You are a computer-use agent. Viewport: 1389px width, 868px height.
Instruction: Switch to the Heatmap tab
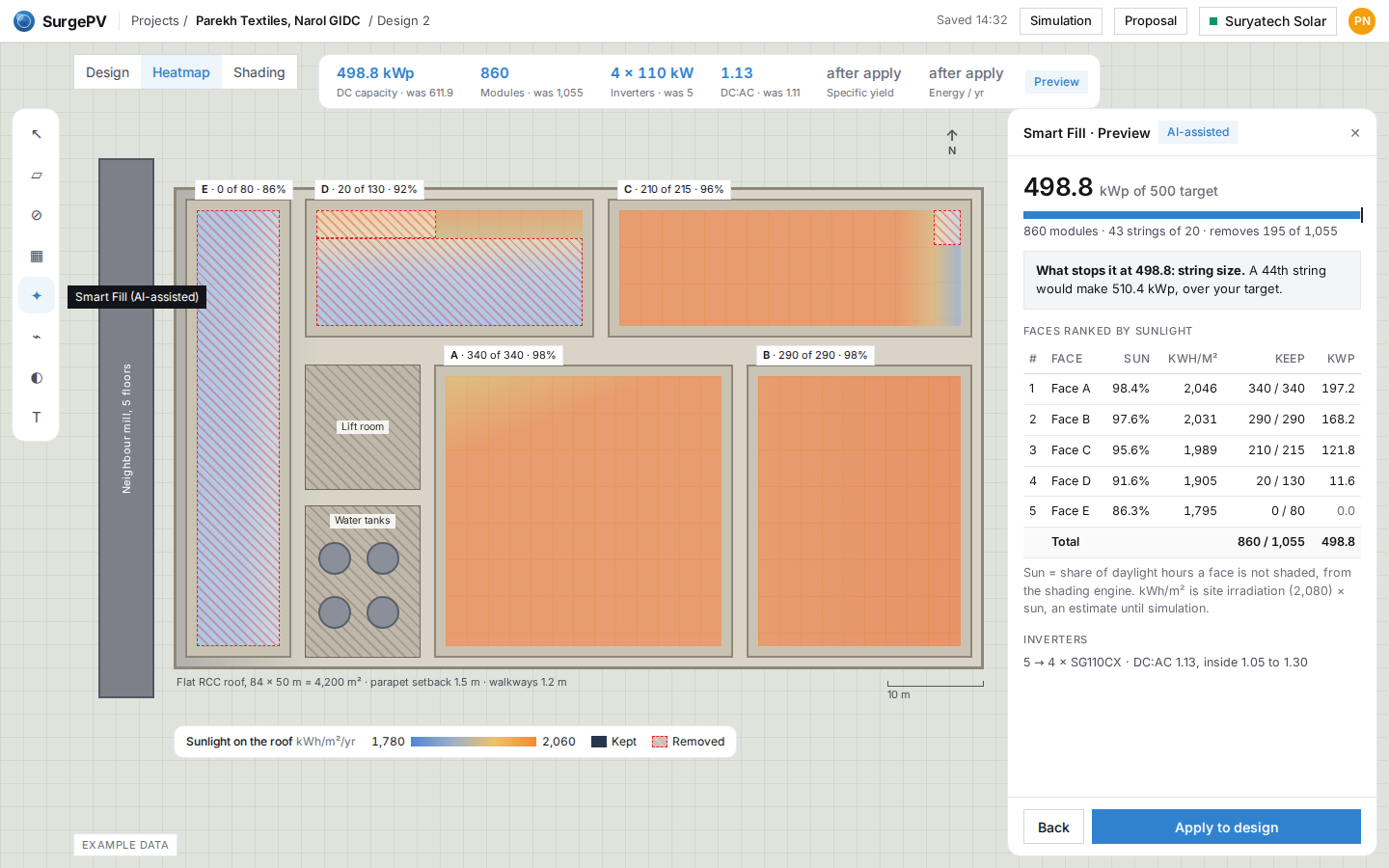(x=181, y=72)
